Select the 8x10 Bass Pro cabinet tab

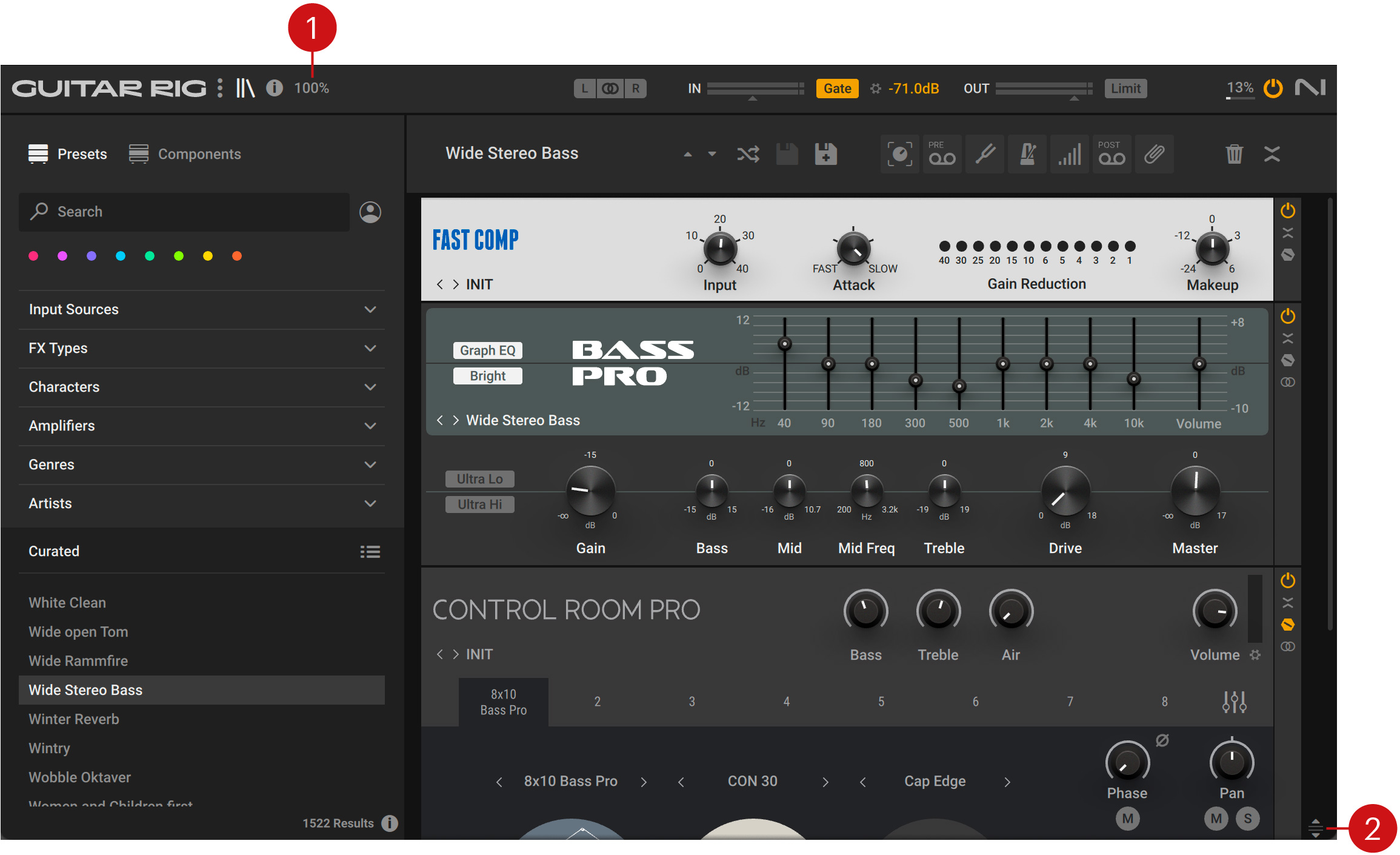point(503,702)
